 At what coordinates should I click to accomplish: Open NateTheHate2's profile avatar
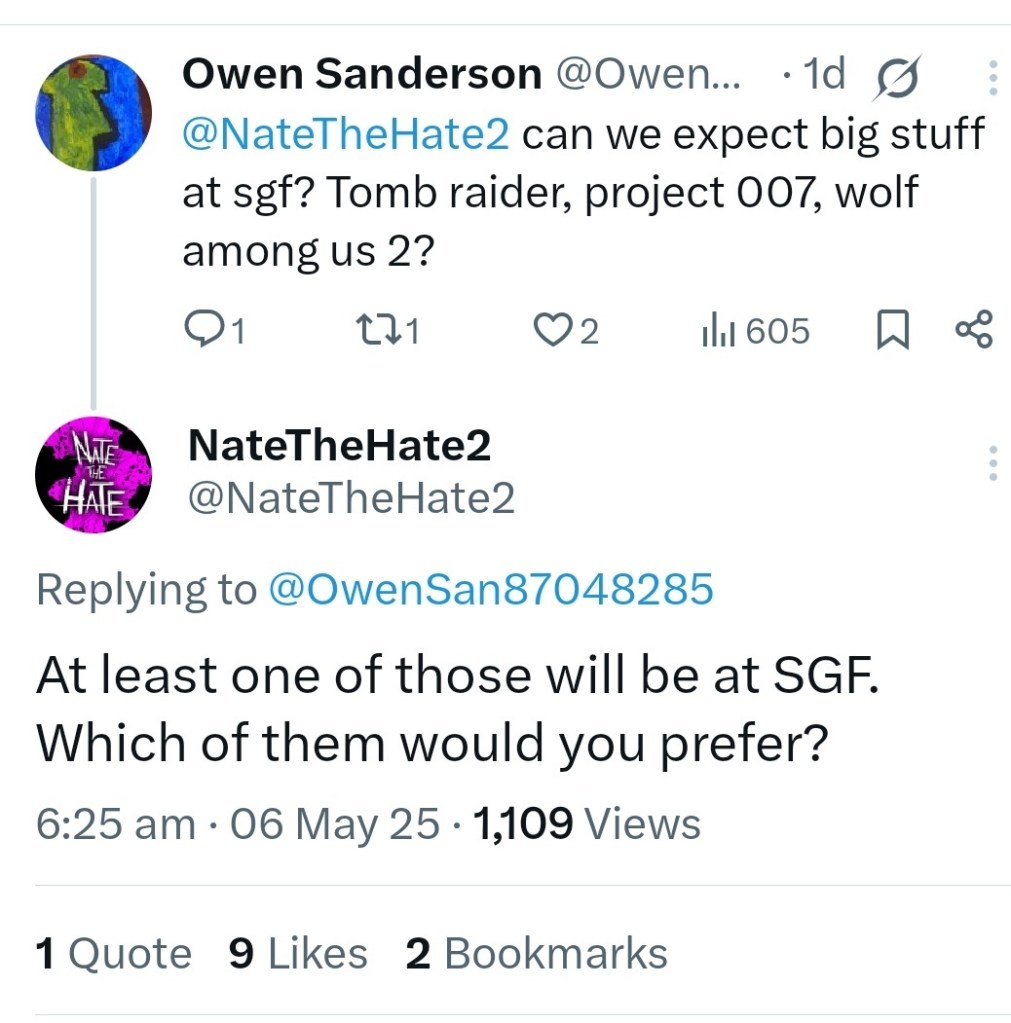93,475
